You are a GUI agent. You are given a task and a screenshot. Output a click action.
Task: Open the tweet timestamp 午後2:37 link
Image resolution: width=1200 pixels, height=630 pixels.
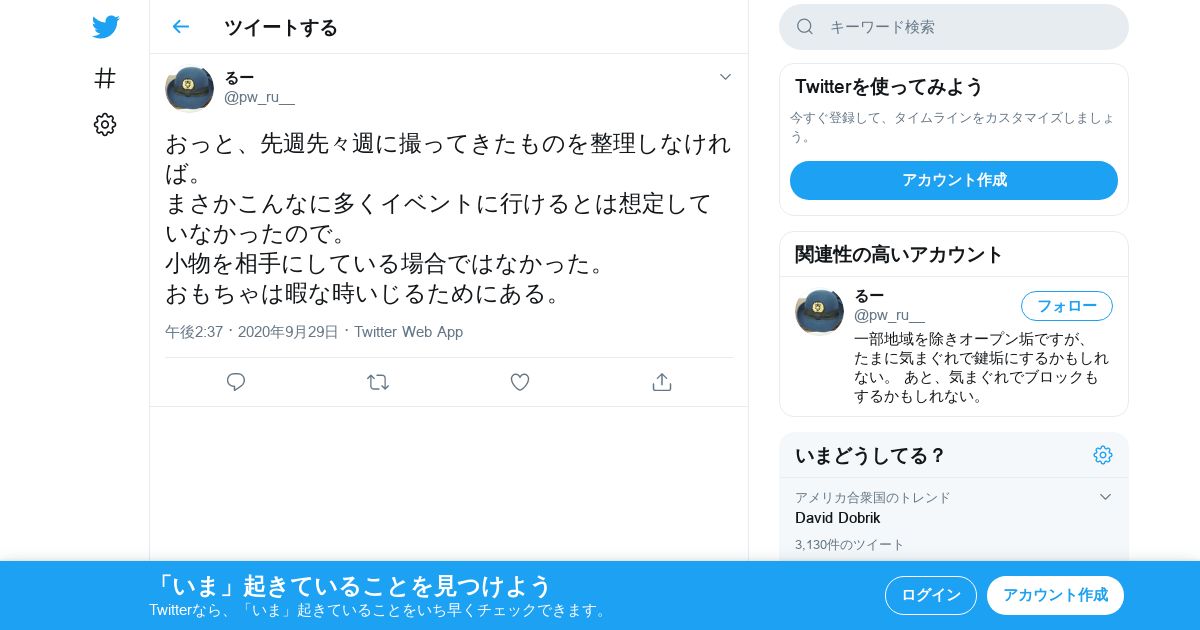tap(194, 332)
